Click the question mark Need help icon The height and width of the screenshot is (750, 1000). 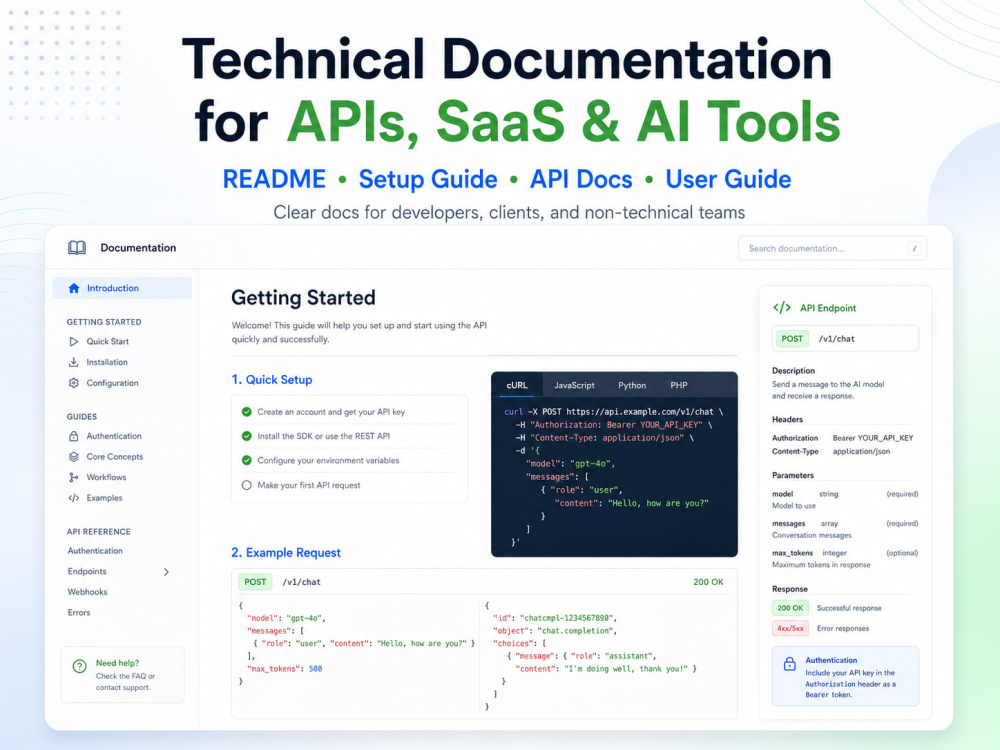(79, 666)
